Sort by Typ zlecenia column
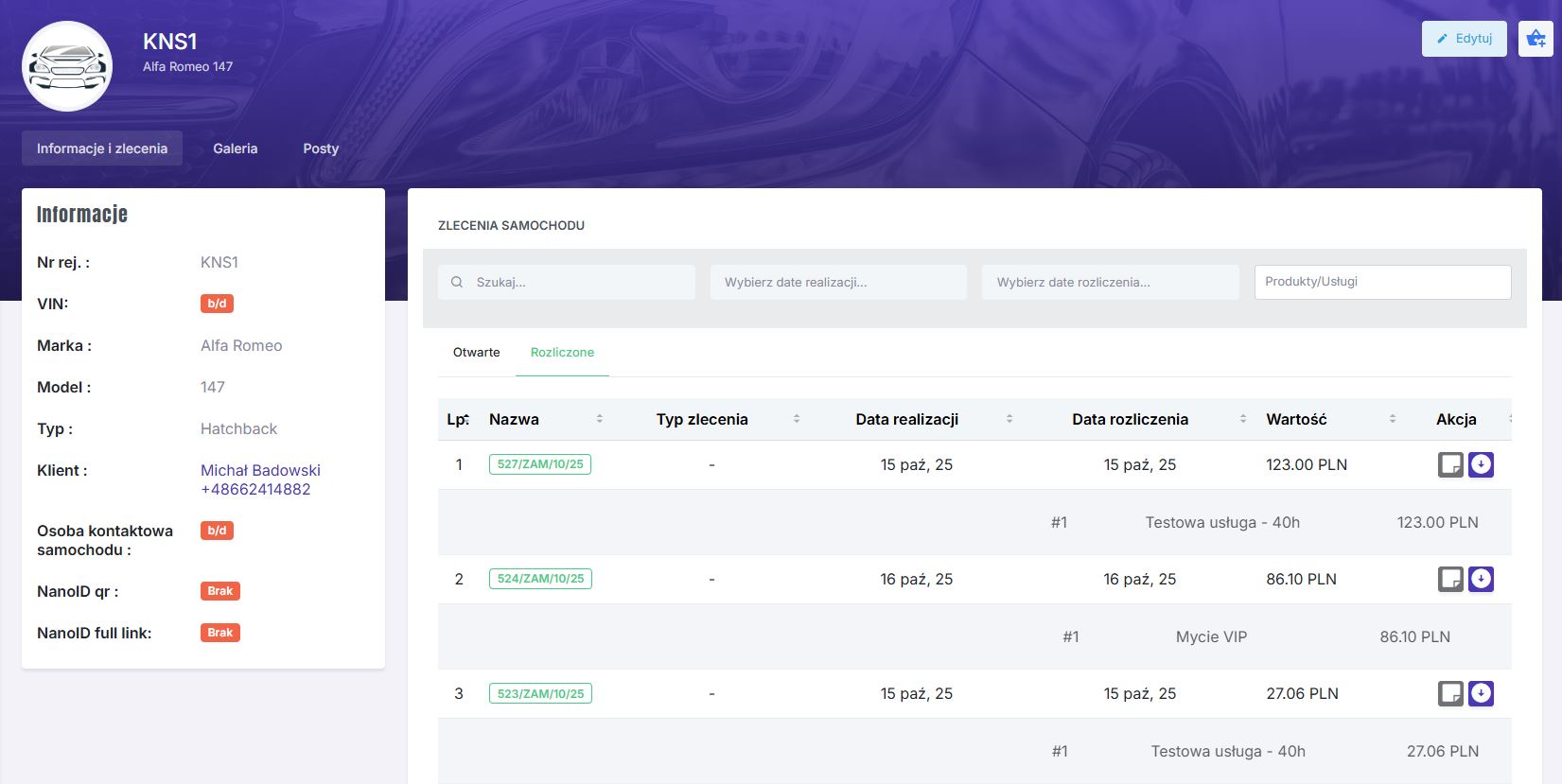 [x=796, y=419]
